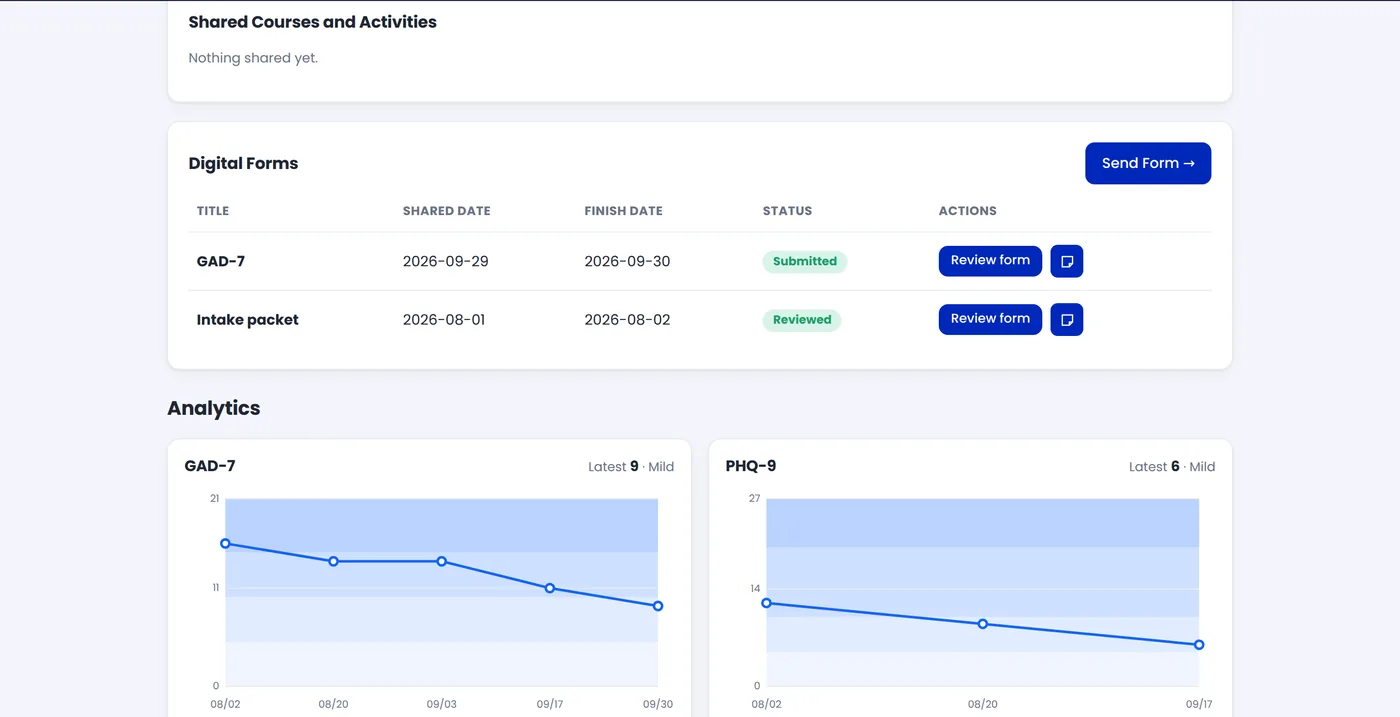Open the note icon in the Intake packet row

point(1067,320)
